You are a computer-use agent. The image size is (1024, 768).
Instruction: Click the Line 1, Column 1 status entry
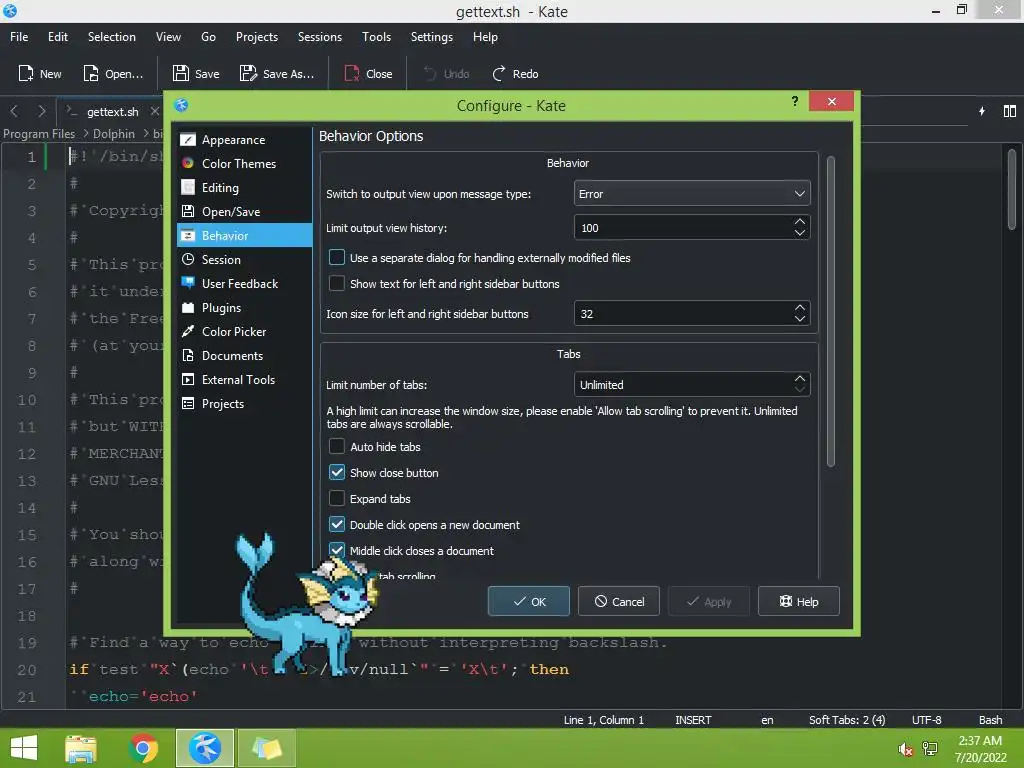click(x=603, y=720)
